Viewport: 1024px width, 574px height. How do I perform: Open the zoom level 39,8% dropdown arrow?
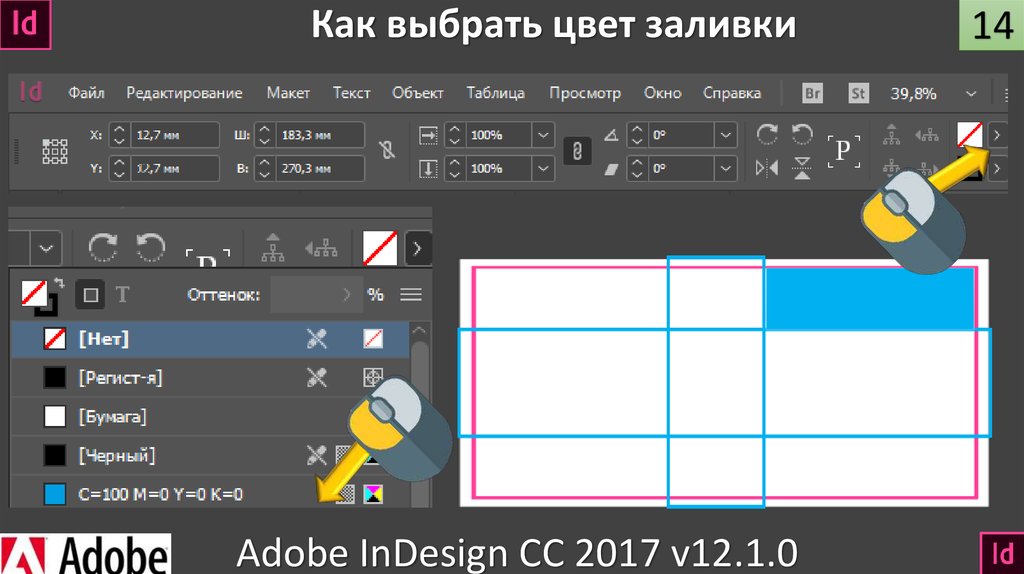(971, 94)
